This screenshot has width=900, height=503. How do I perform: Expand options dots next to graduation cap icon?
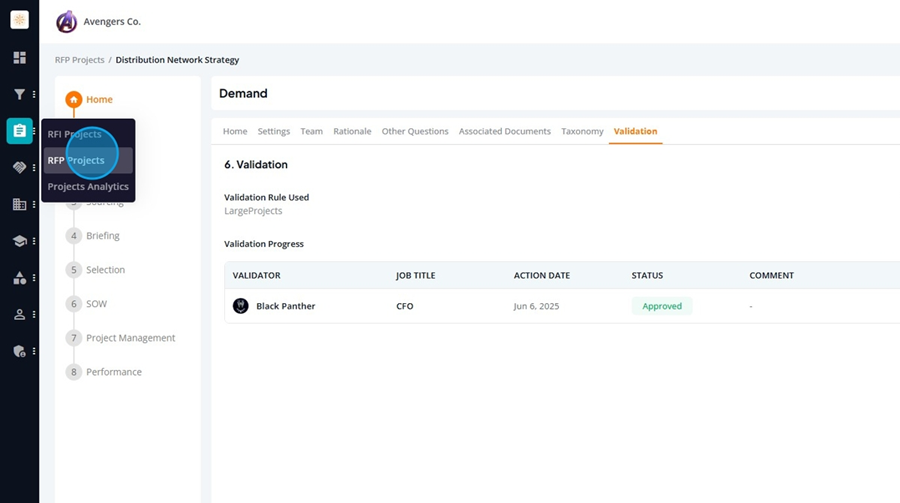coord(34,241)
